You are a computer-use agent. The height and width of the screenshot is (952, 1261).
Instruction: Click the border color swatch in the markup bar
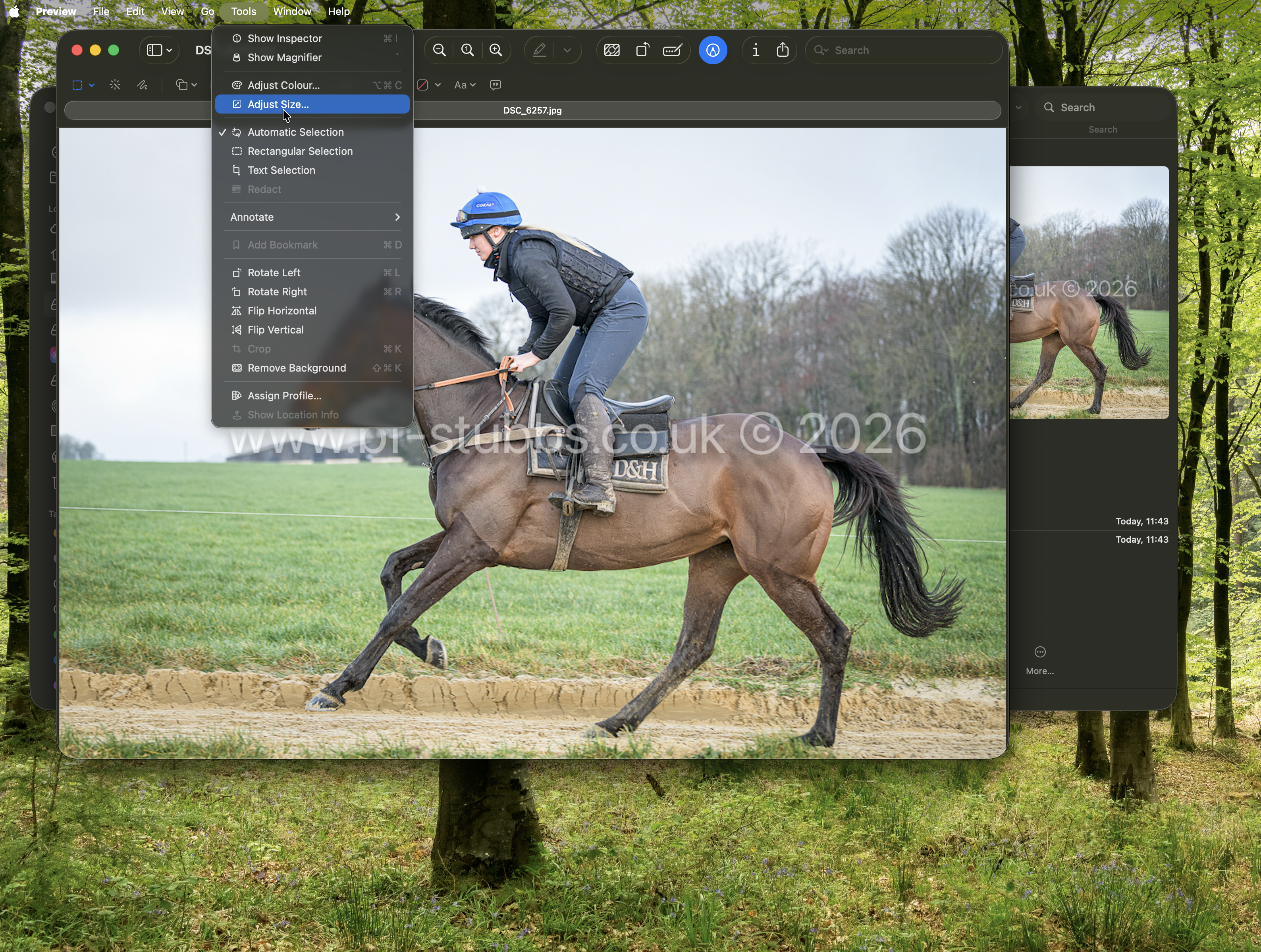point(424,85)
